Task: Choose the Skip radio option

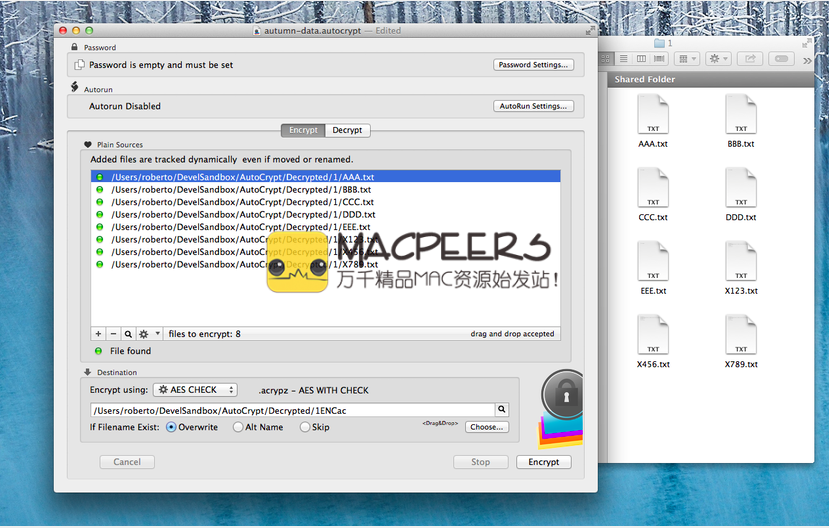Action: pos(305,427)
